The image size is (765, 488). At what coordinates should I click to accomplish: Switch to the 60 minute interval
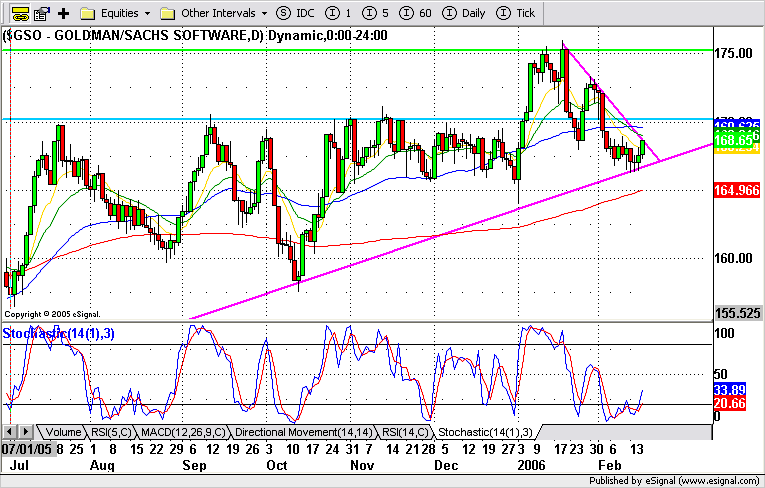click(x=415, y=13)
